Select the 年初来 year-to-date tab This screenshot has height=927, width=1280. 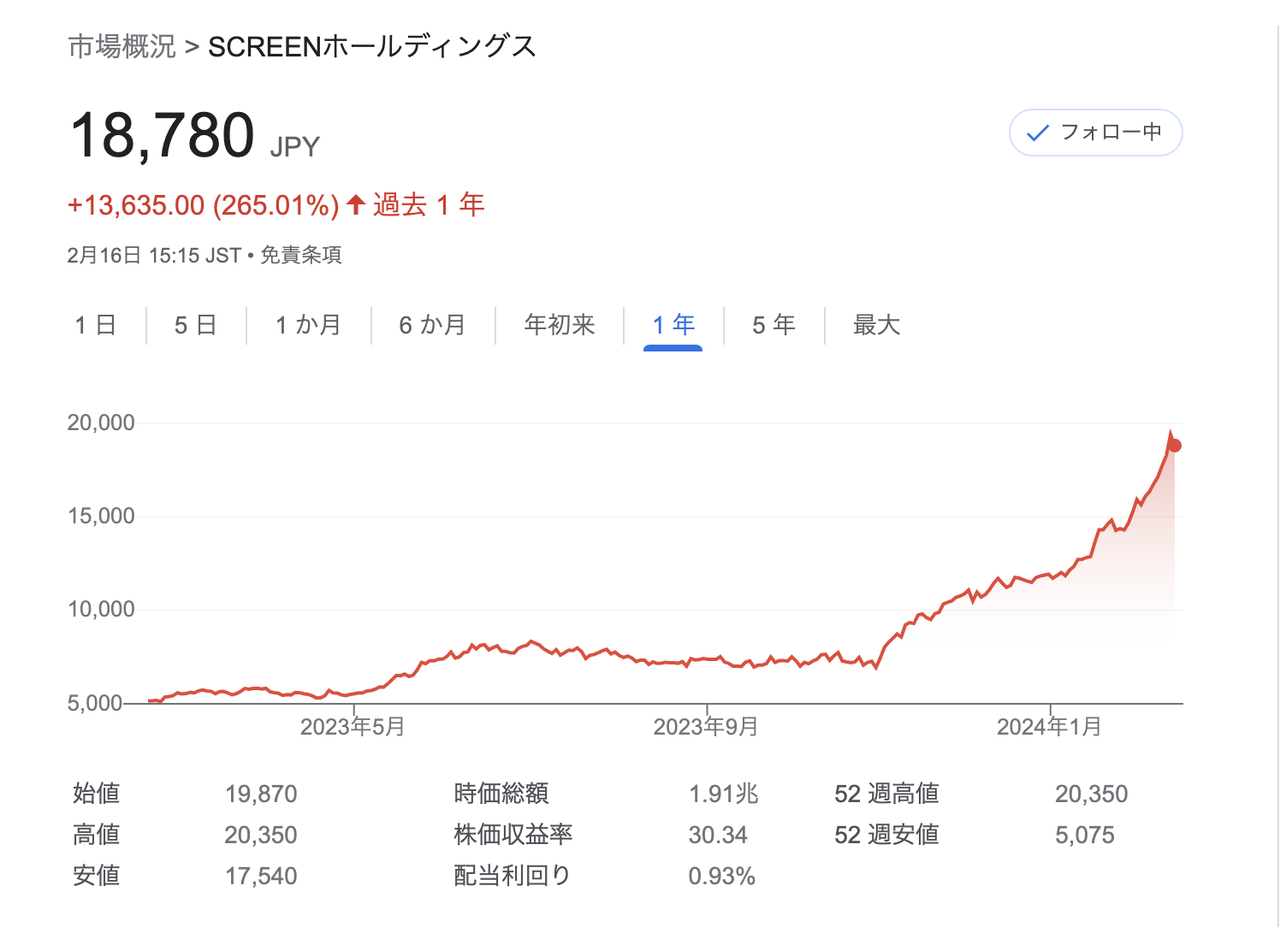tap(559, 325)
